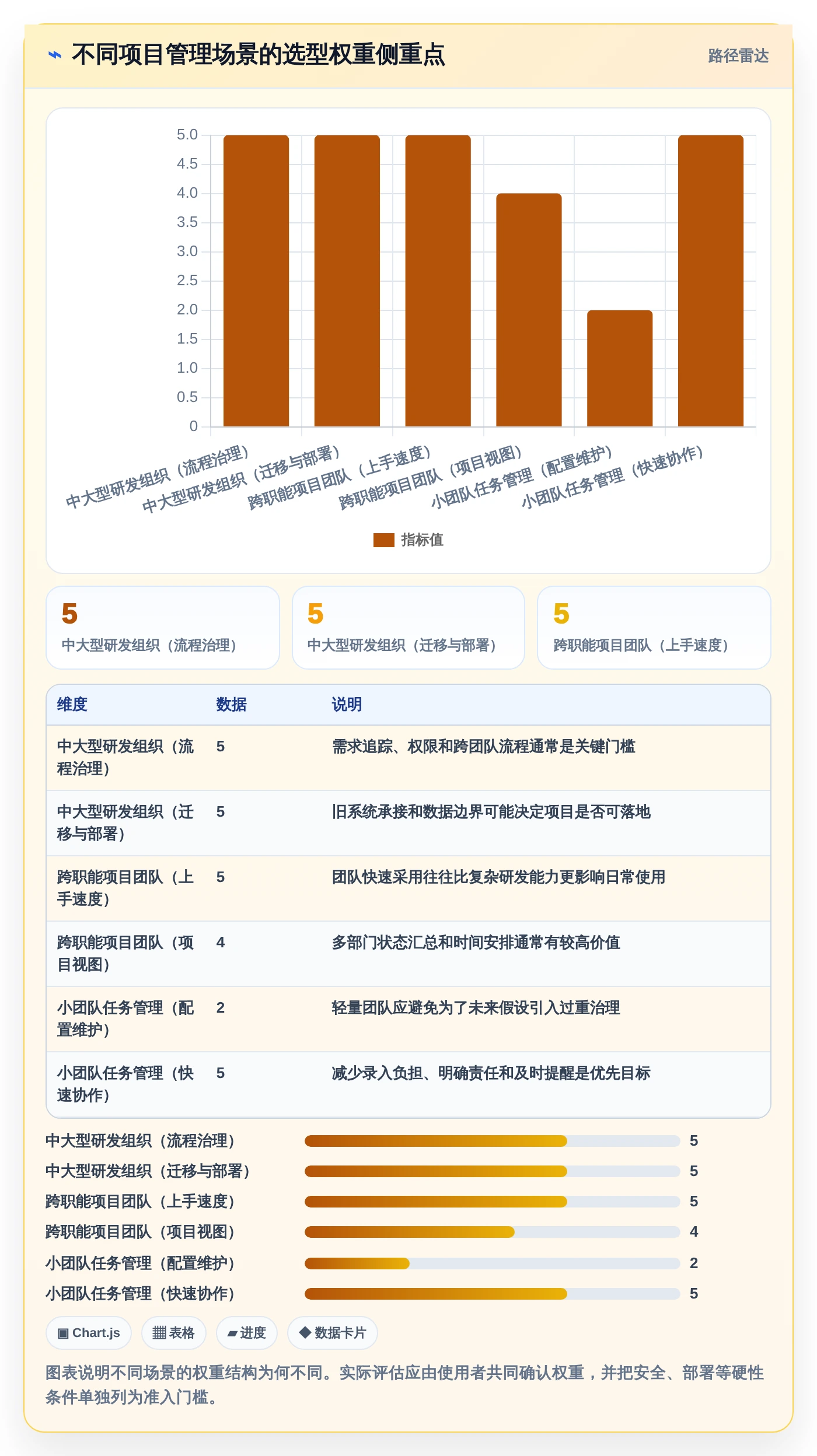Click the bar for 中大型研发组织（流程治理）
Screen dimensions: 817x1456
[x=256, y=281]
